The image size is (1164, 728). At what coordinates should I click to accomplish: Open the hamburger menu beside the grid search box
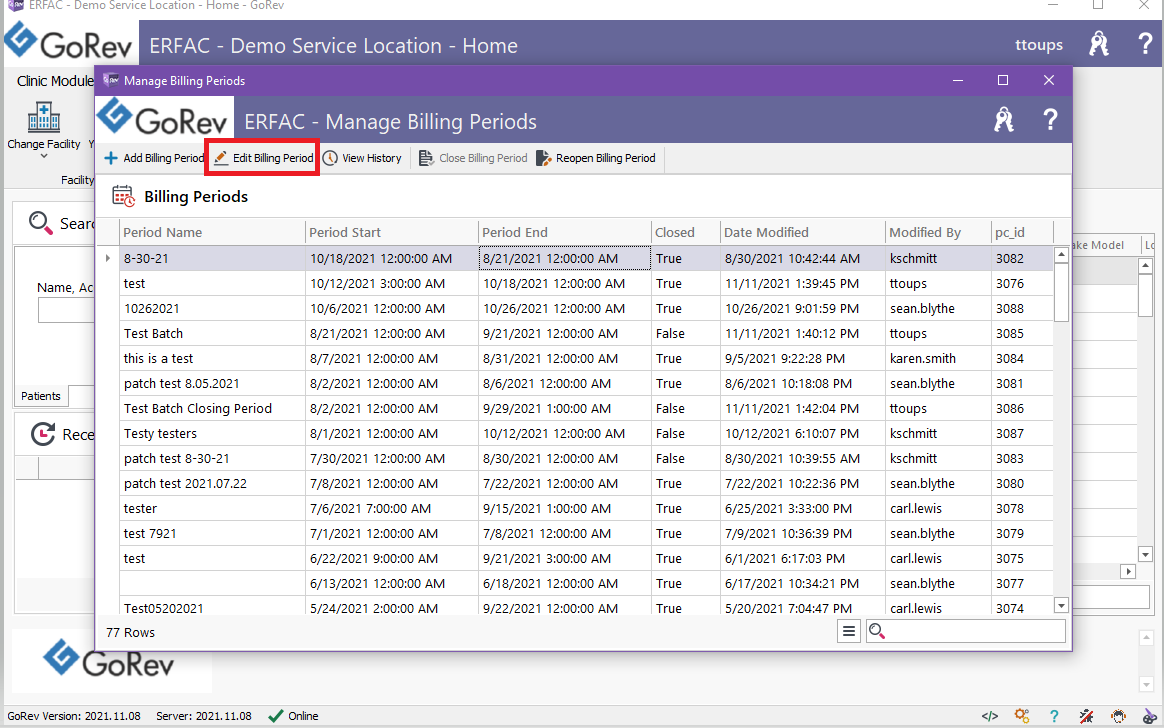[849, 632]
